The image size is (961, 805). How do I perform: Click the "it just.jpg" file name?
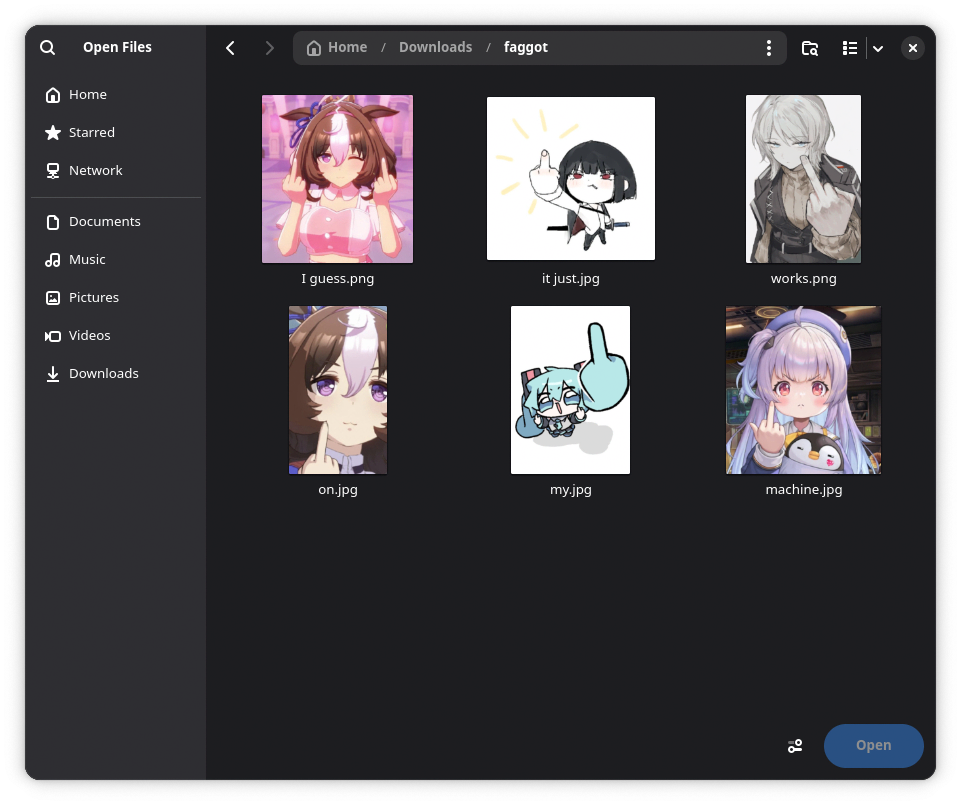coord(571,278)
